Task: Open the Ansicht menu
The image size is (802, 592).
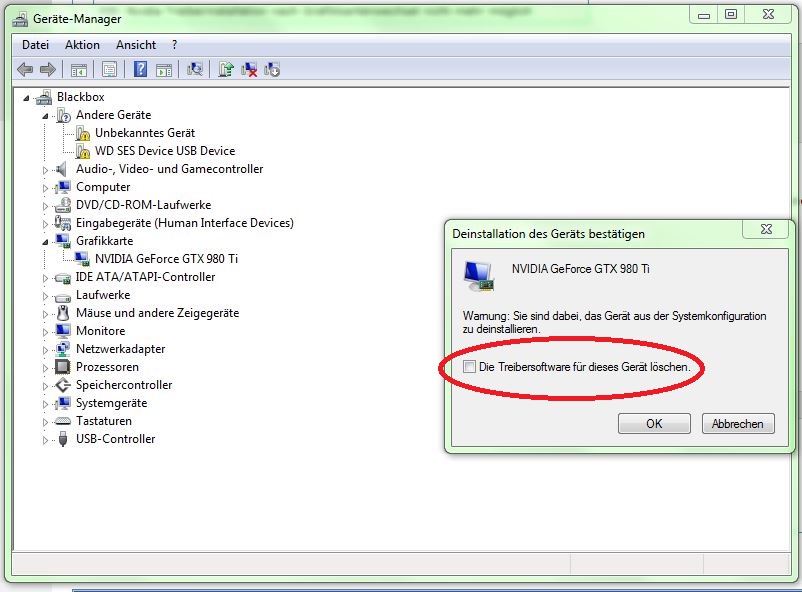Action: click(136, 45)
